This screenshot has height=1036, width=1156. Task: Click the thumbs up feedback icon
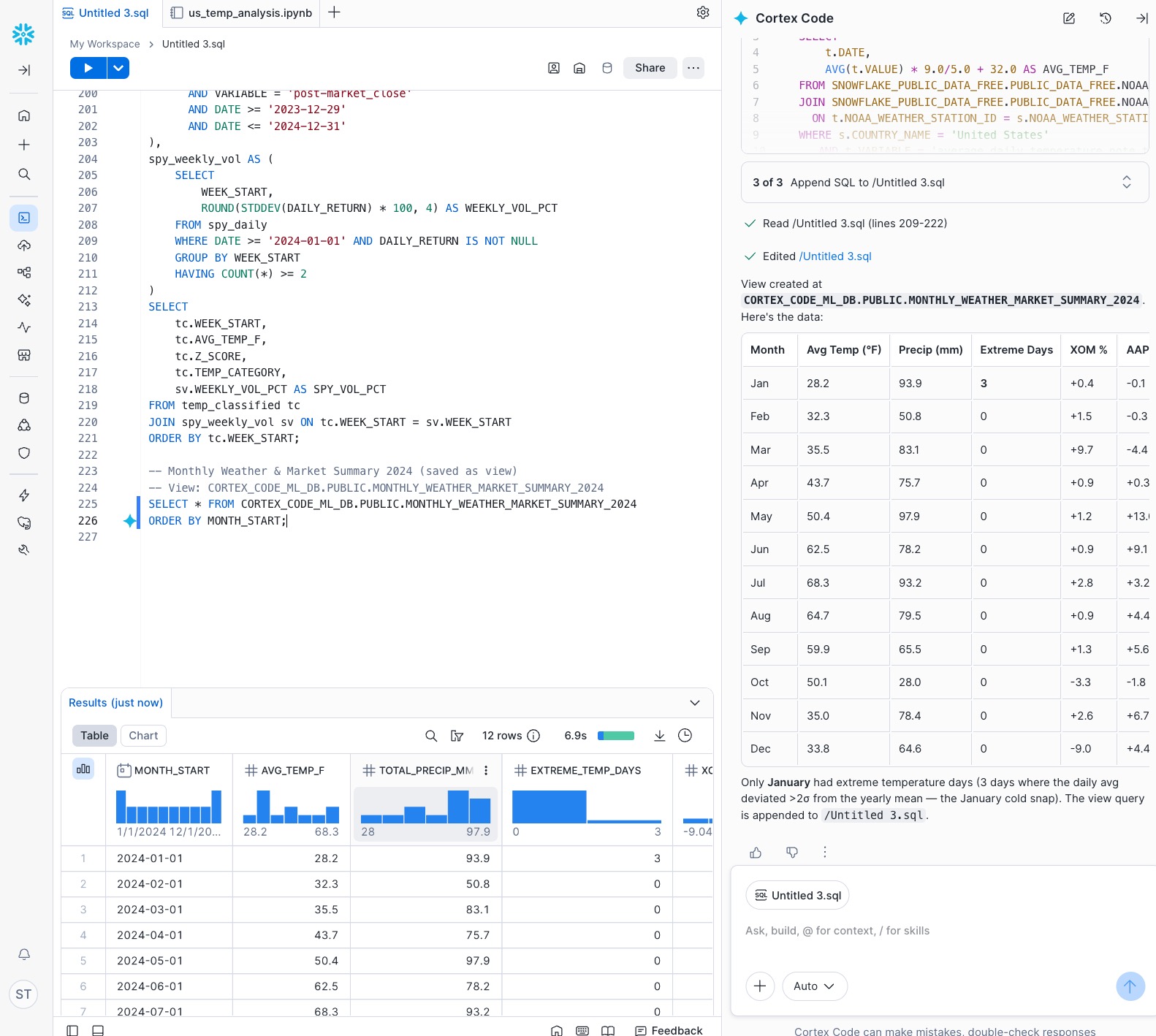(756, 852)
